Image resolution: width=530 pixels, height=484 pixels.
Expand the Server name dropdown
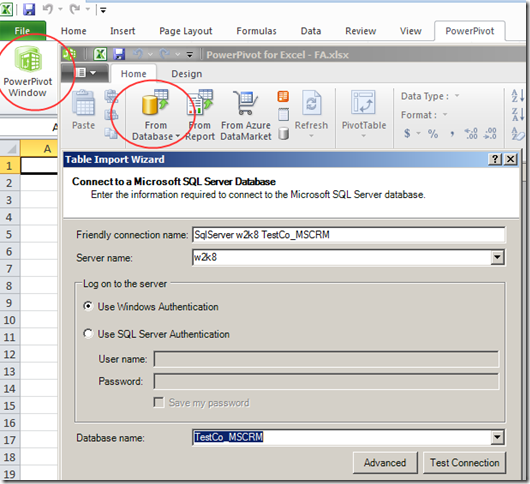pos(497,258)
